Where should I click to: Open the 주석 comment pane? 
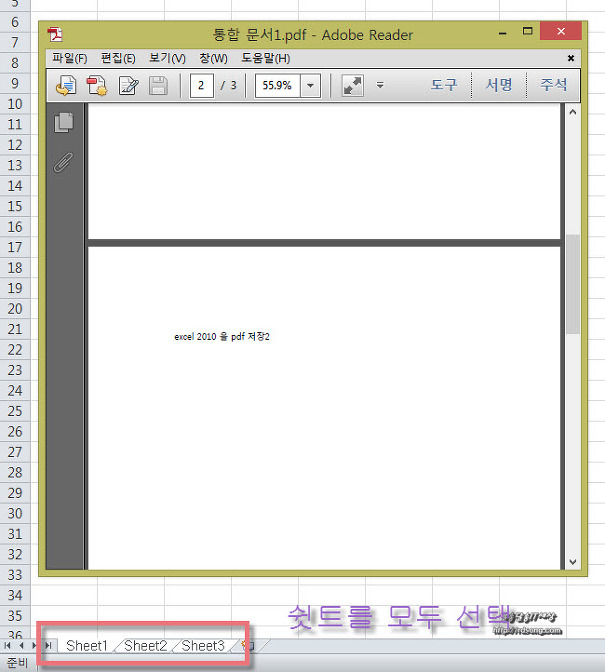(554, 86)
